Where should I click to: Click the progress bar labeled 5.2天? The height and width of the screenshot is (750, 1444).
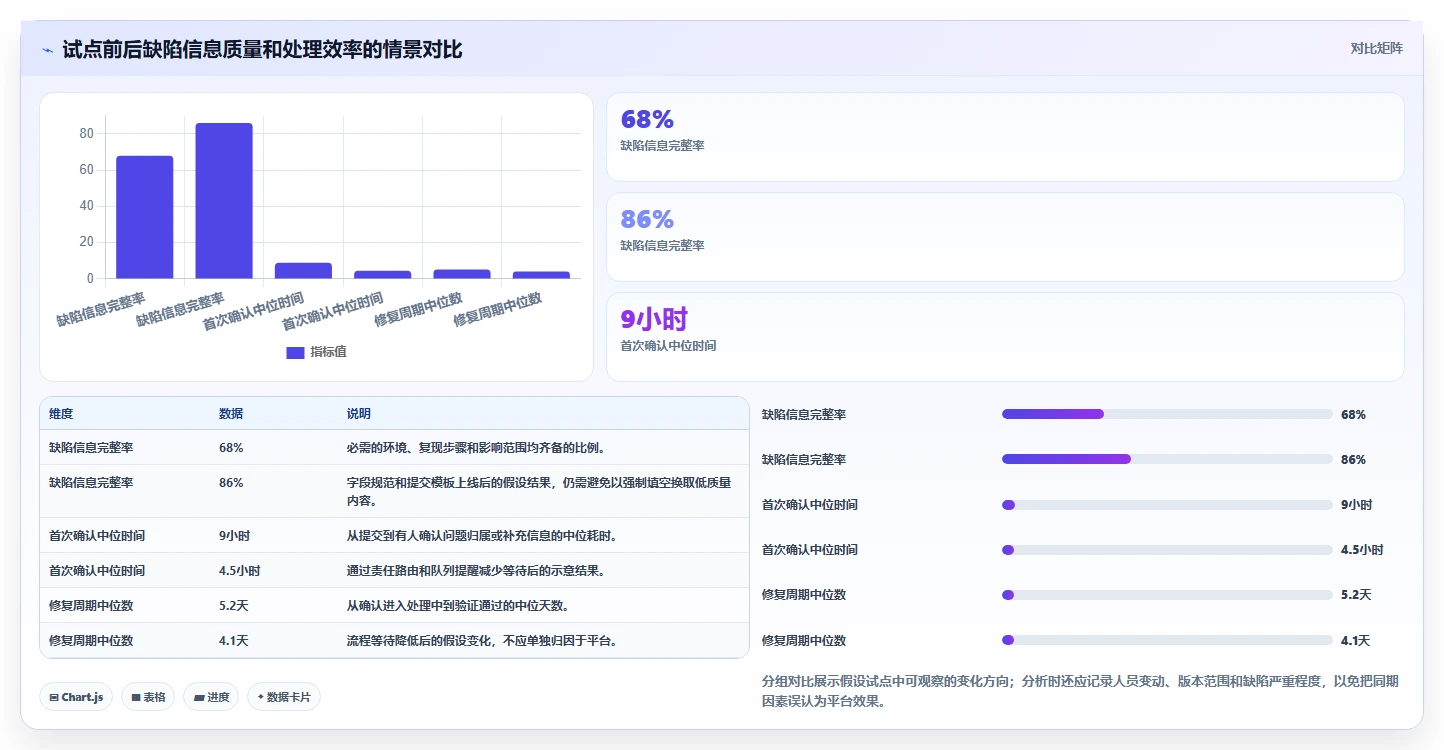pos(1167,595)
